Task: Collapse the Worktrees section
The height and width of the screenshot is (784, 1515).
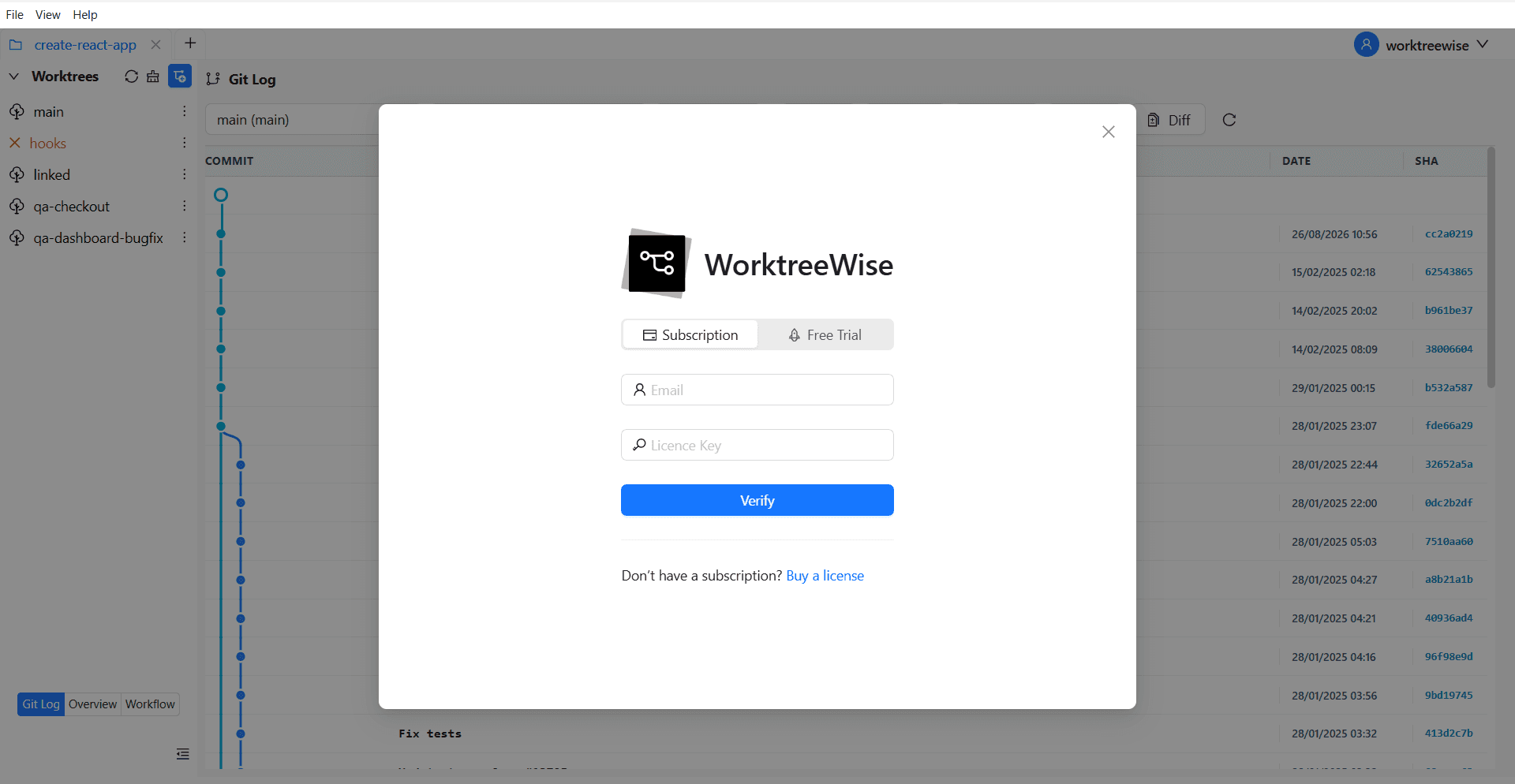Action: pyautogui.click(x=14, y=77)
